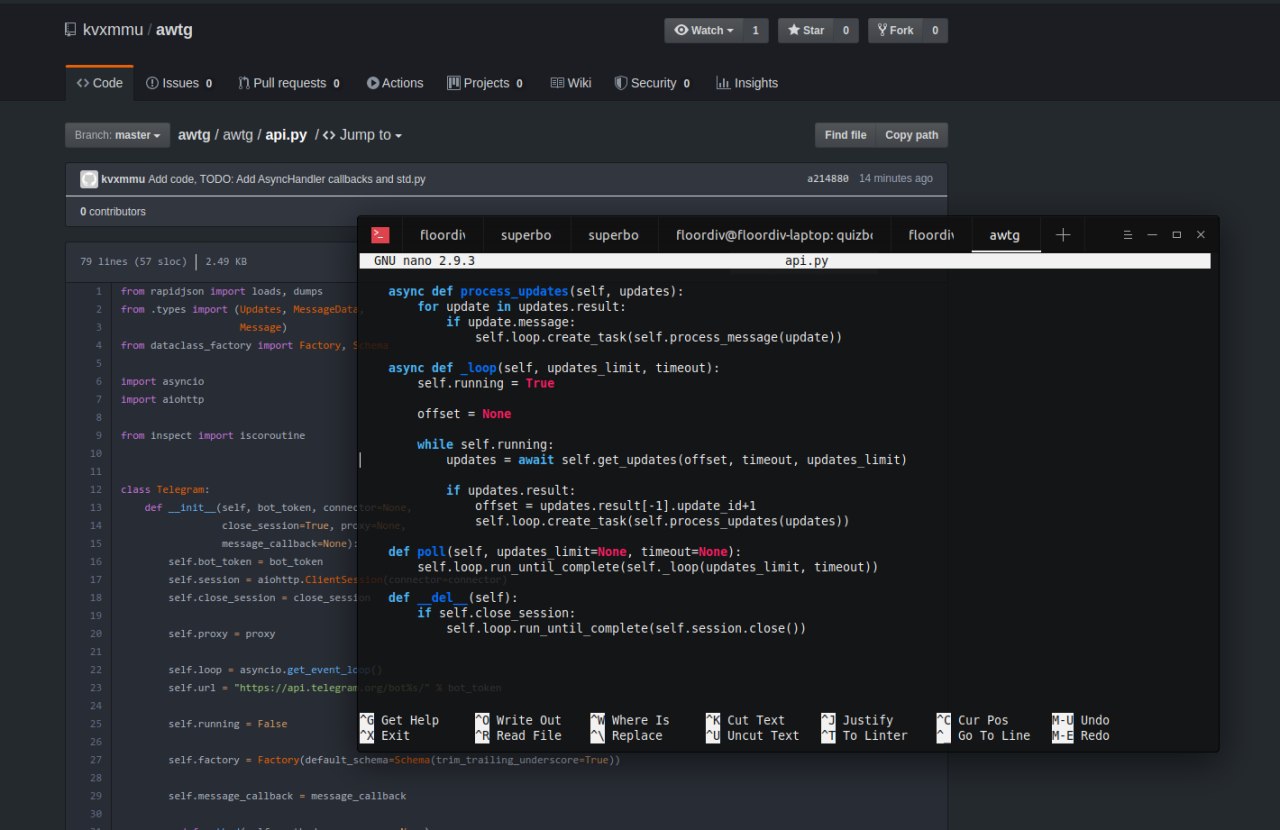Click the Copy path button
1280x830 pixels.
coord(911,135)
